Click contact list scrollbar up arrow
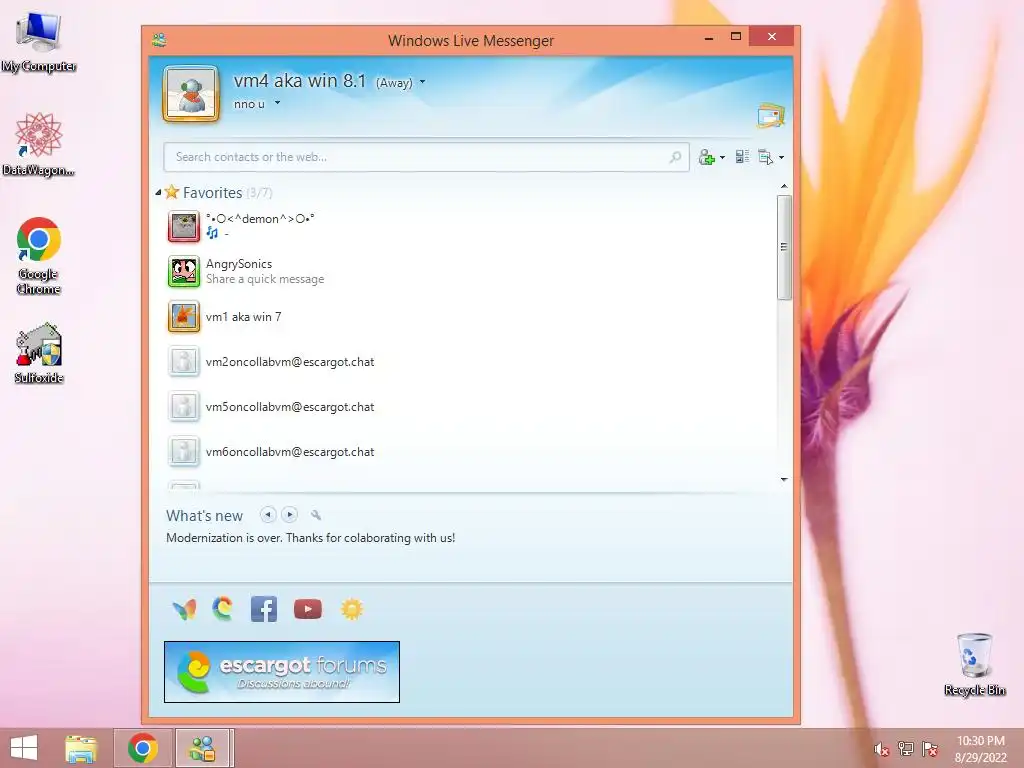The image size is (1024, 768). click(x=784, y=187)
